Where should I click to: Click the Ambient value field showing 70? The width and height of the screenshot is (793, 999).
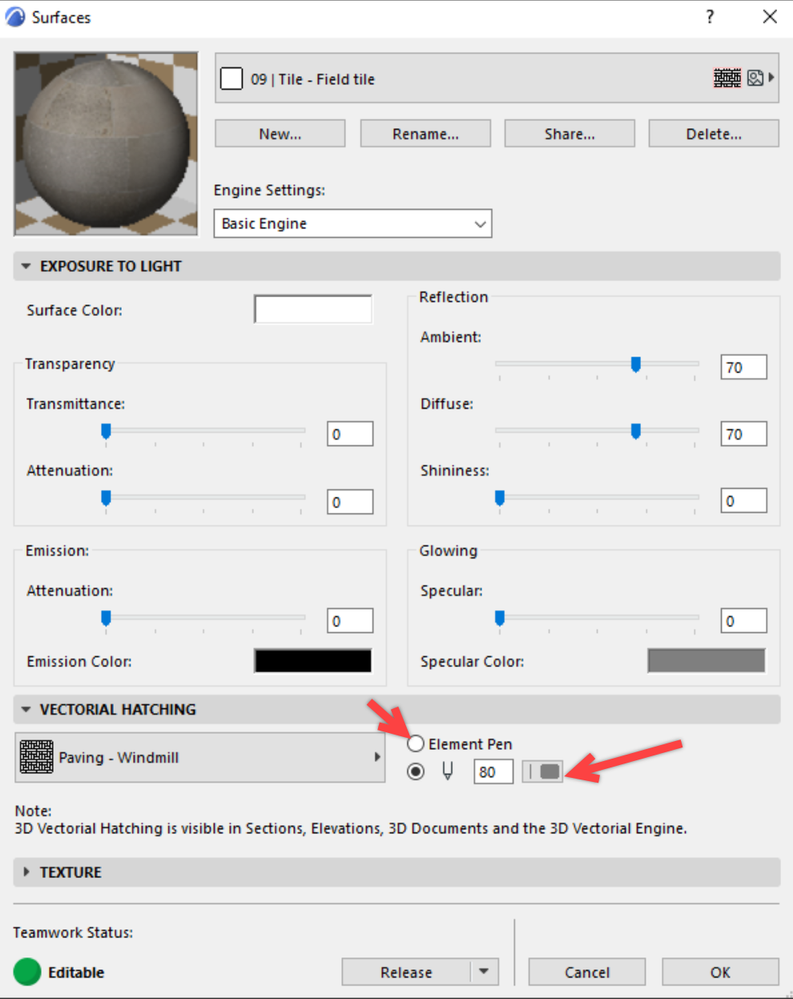pos(743,367)
